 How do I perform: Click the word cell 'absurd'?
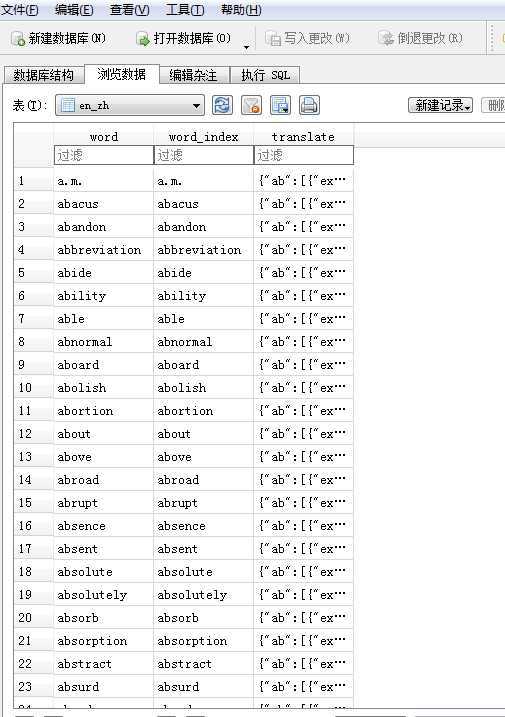click(x=104, y=686)
